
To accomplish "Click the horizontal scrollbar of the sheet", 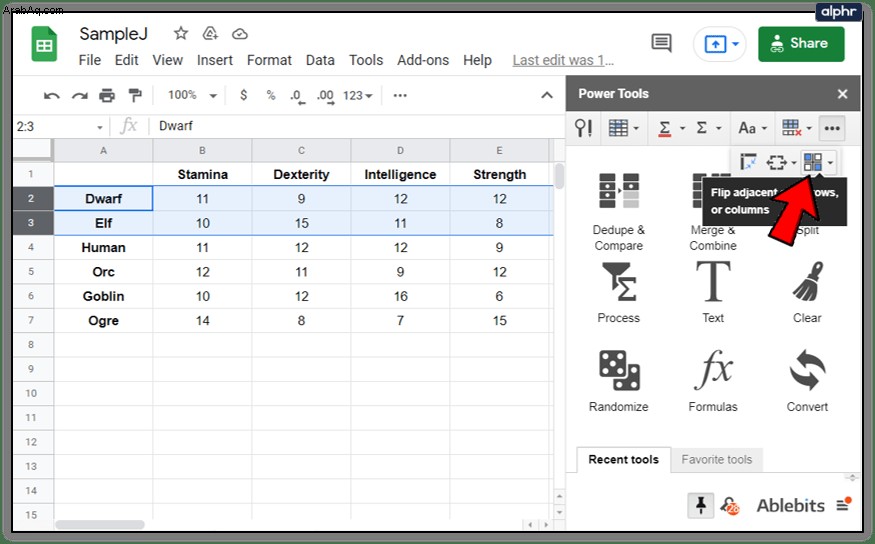I will tap(100, 524).
